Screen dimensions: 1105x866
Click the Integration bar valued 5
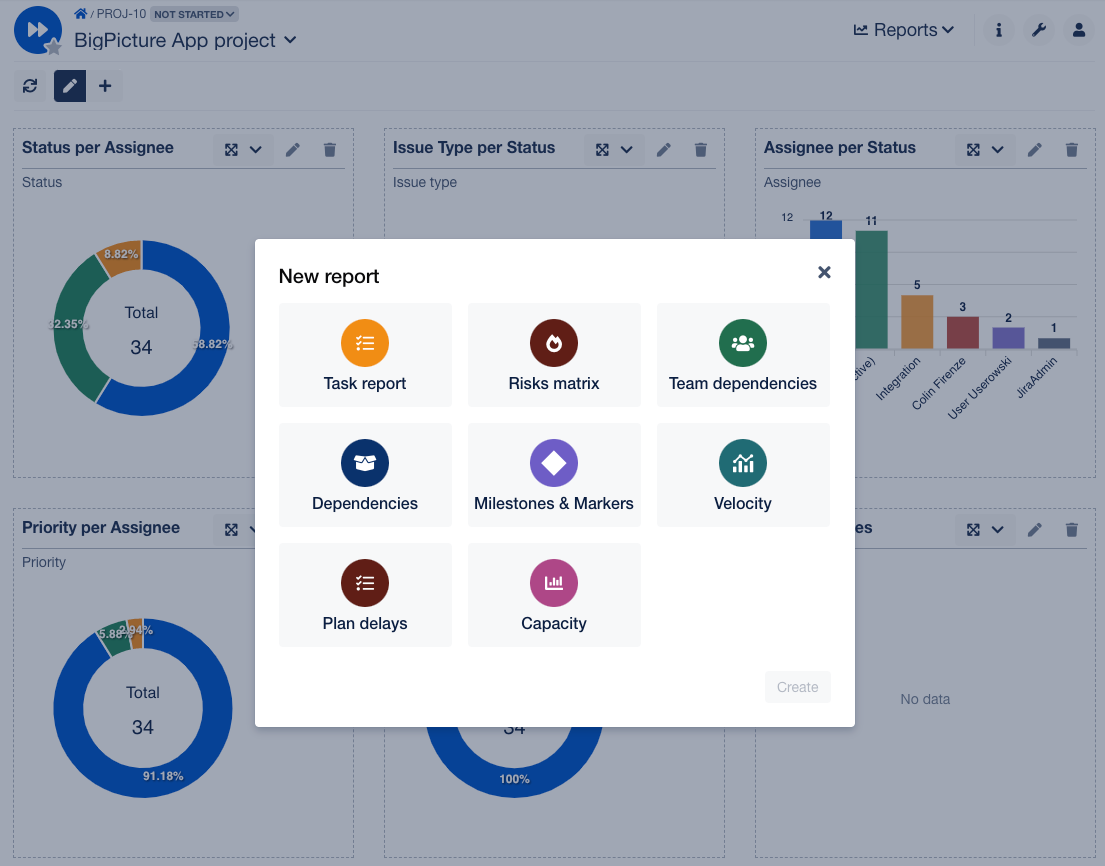917,322
